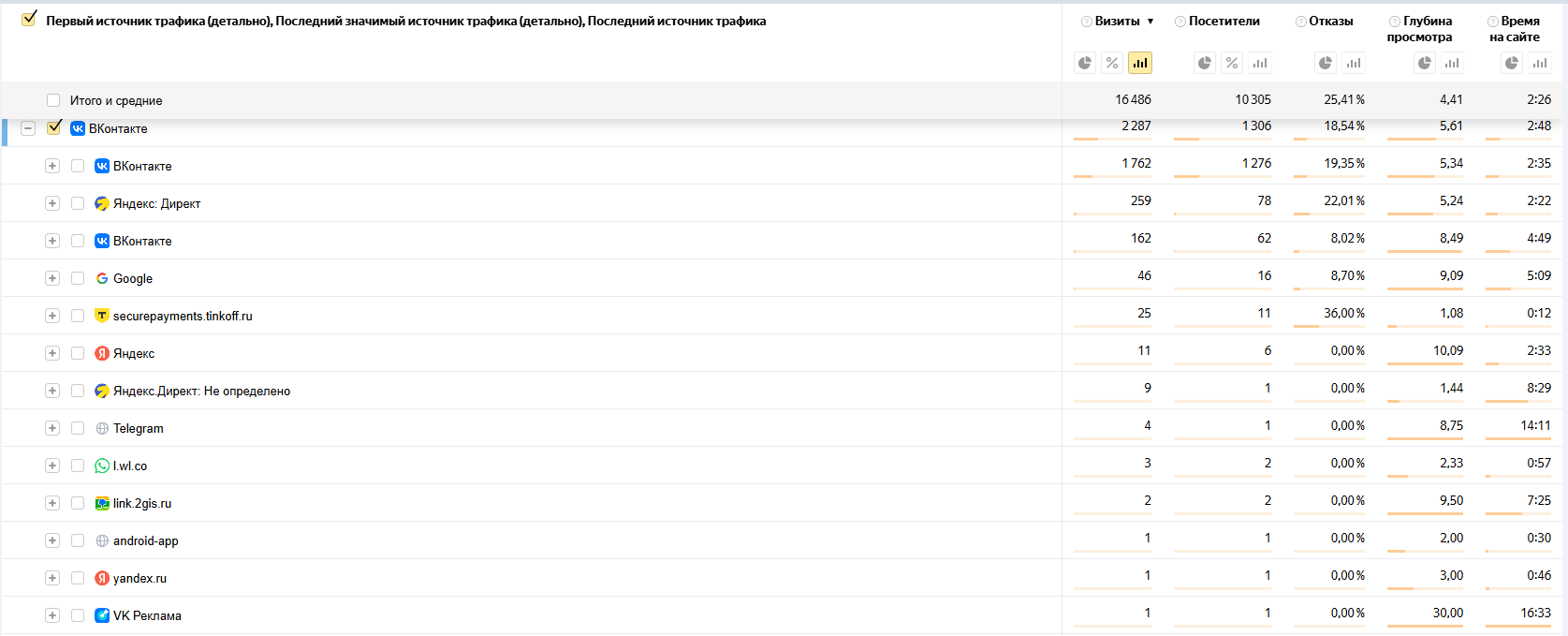Show pie chart for Посетители column
Image resolution: width=1568 pixels, height=636 pixels.
(1205, 63)
